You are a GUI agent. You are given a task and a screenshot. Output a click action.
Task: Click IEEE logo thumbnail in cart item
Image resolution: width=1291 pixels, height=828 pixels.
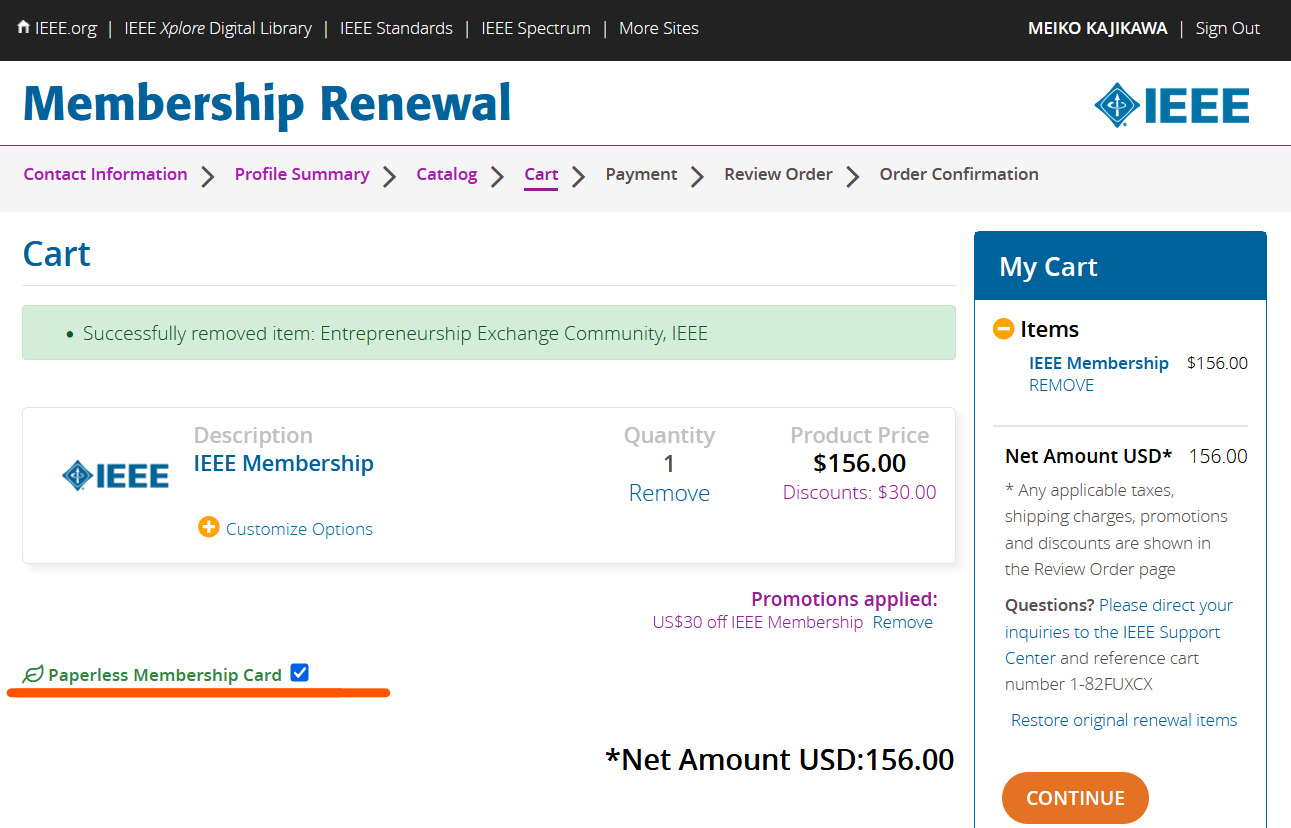coord(115,475)
